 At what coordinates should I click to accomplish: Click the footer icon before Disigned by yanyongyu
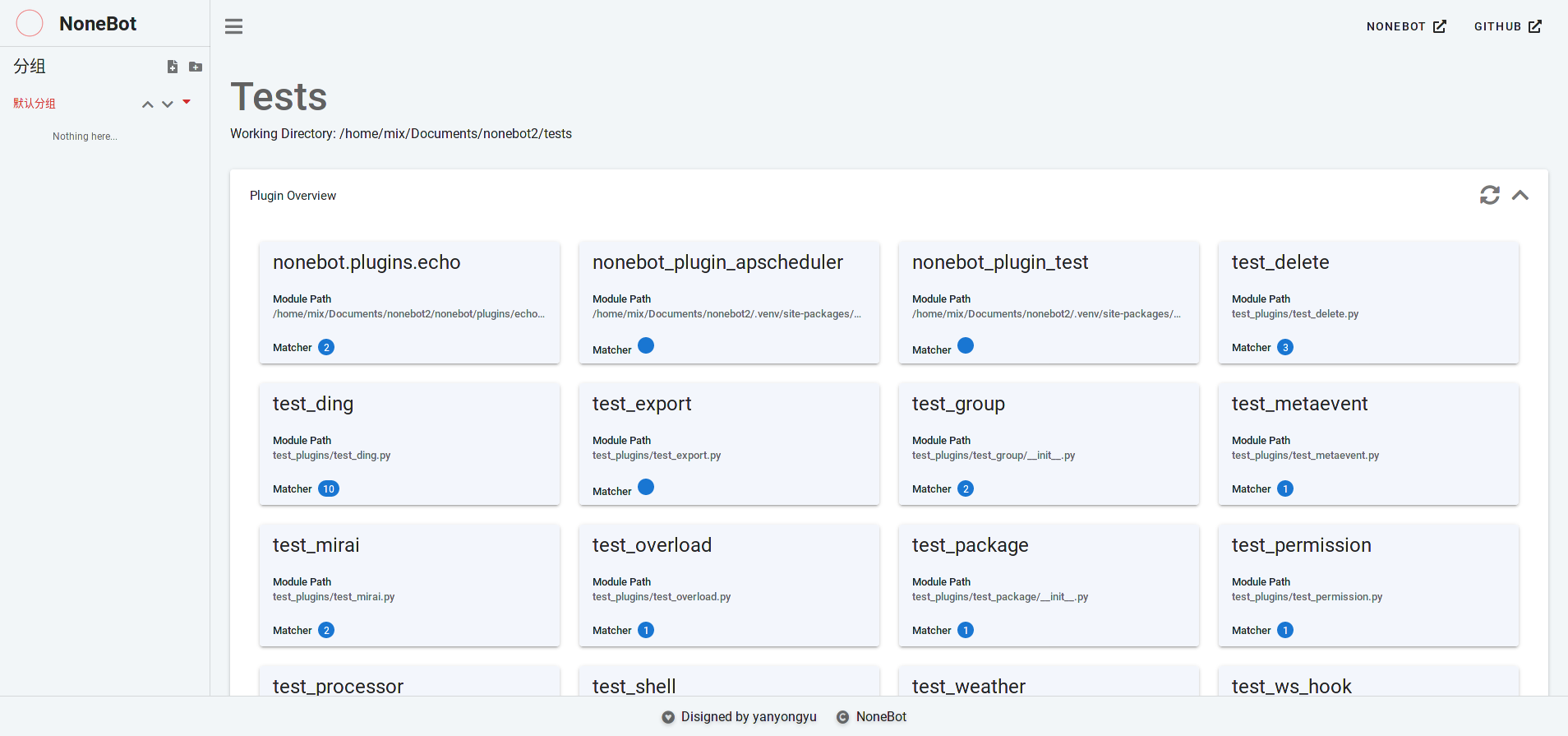[x=668, y=717]
